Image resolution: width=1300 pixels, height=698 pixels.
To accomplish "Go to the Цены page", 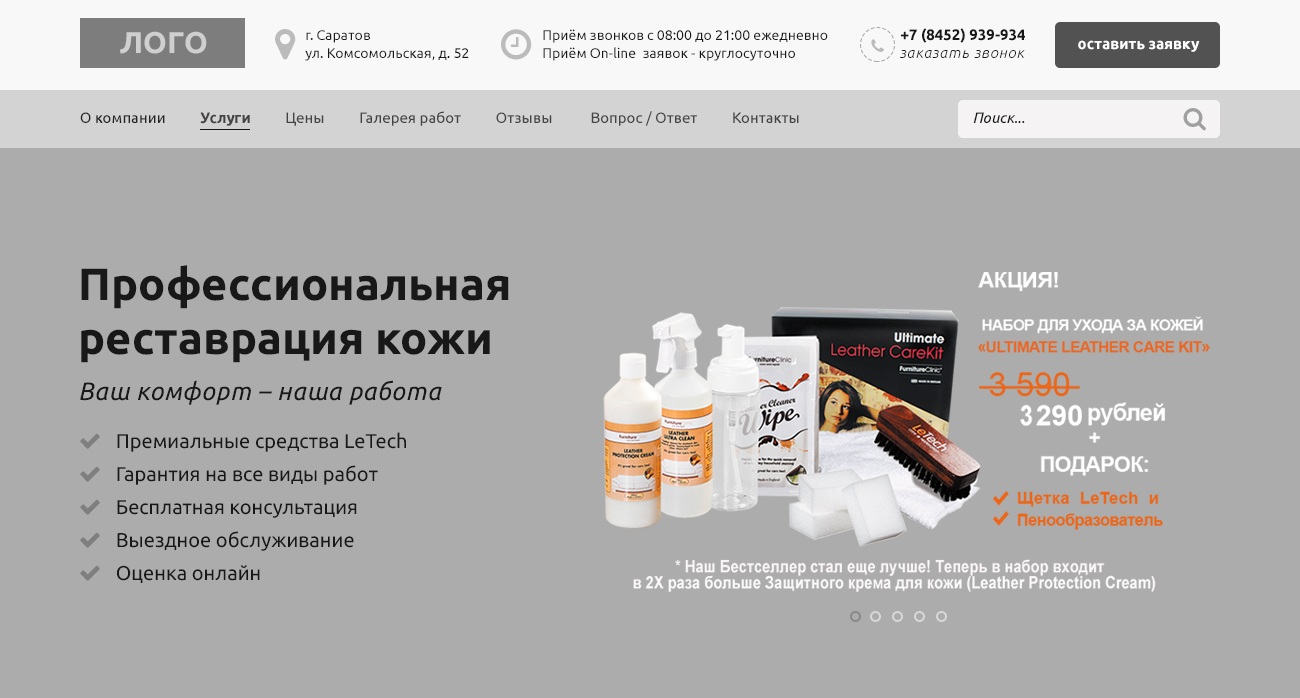I will pyautogui.click(x=305, y=118).
